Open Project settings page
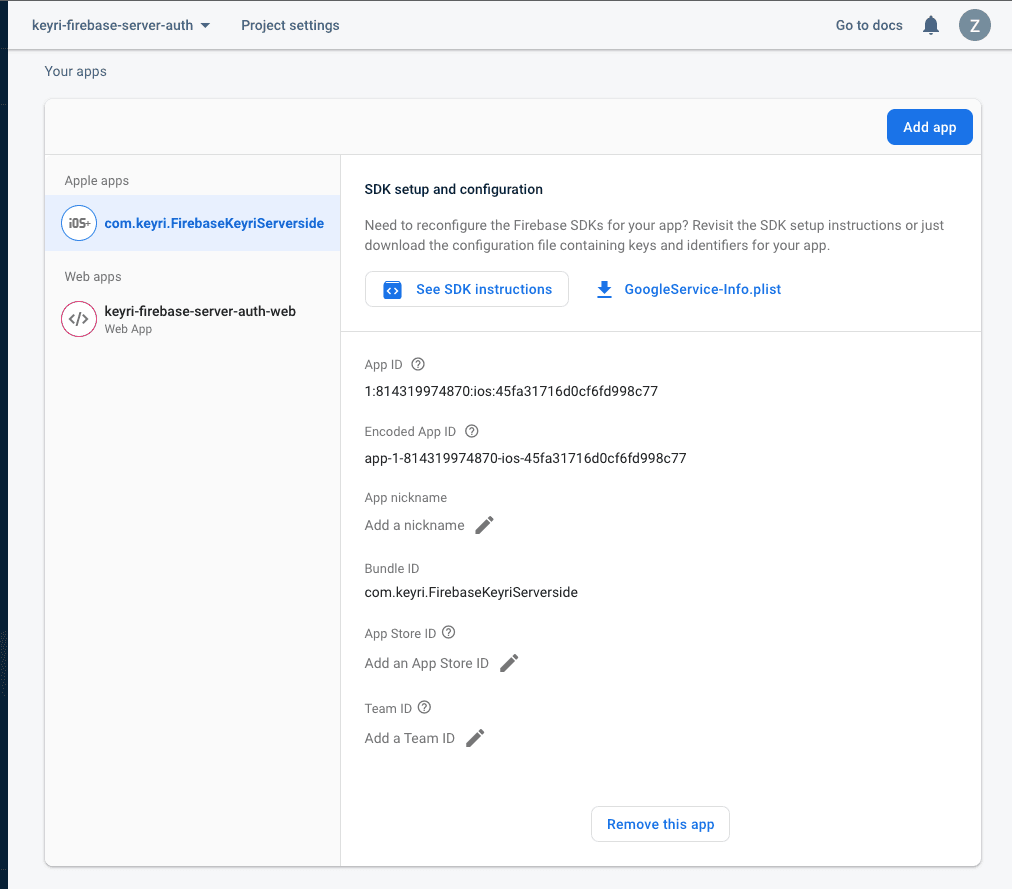The width and height of the screenshot is (1012, 889). point(290,25)
